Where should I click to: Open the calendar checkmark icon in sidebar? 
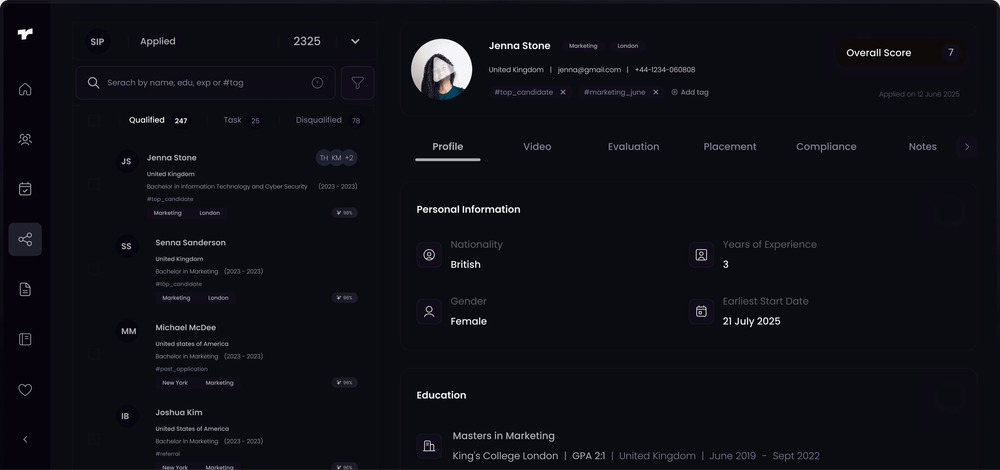(25, 189)
